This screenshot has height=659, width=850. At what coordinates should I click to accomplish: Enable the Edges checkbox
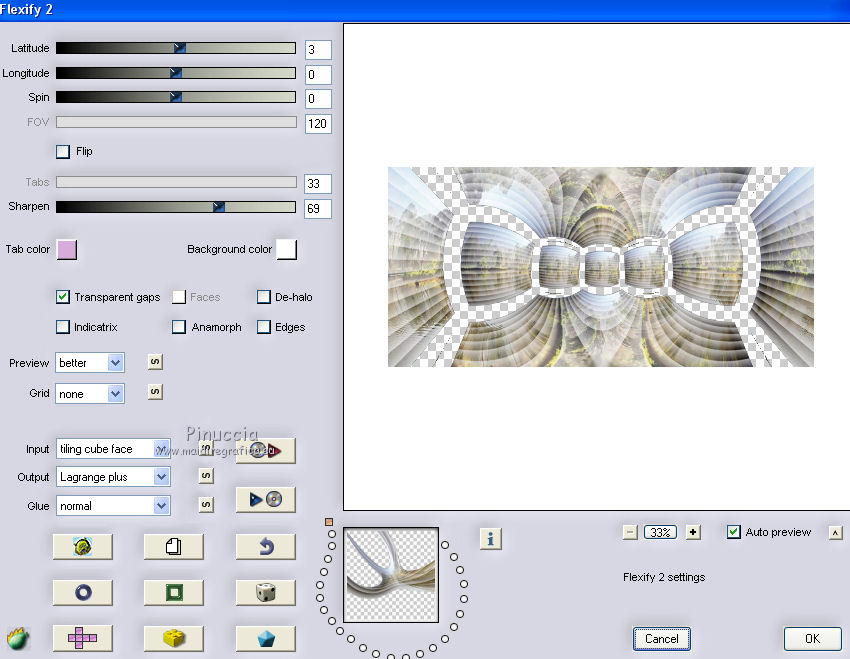[x=263, y=327]
